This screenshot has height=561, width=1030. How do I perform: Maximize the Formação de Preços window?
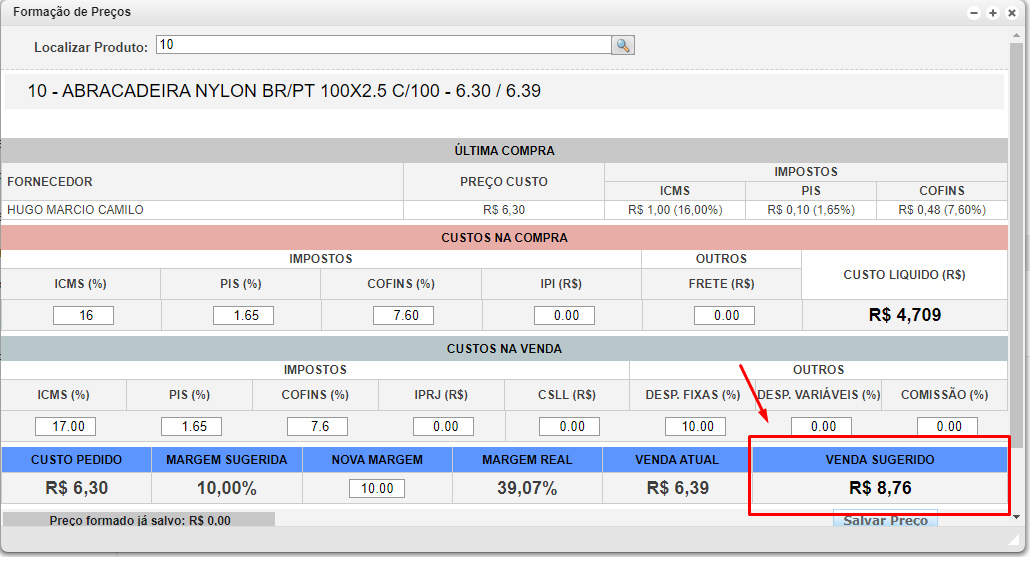993,13
